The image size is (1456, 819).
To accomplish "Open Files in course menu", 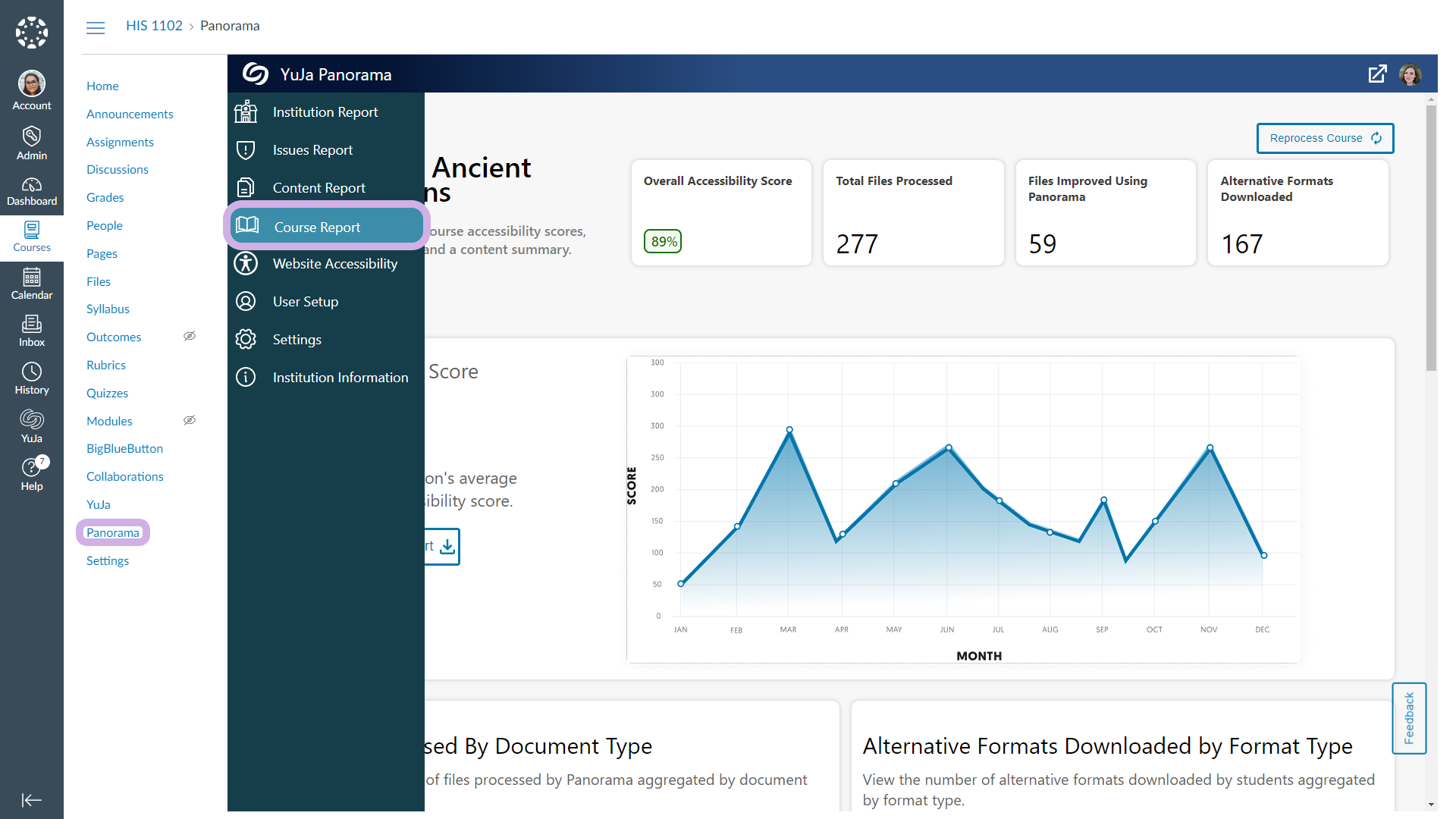I will [x=99, y=281].
